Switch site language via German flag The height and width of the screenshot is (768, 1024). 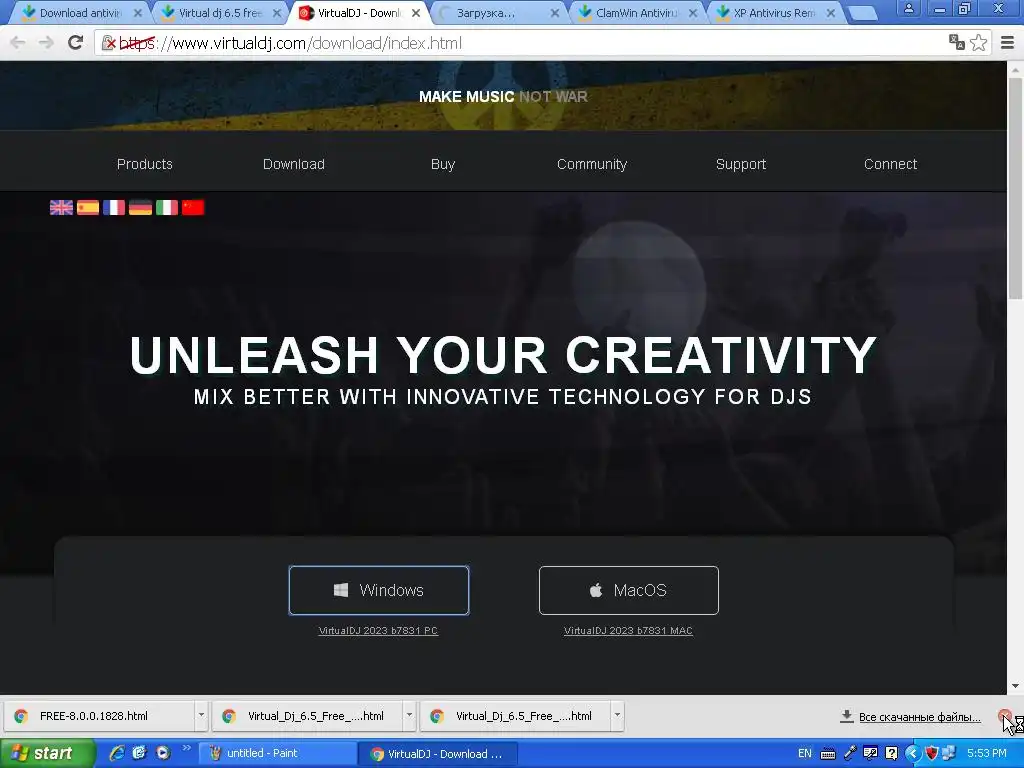point(140,208)
